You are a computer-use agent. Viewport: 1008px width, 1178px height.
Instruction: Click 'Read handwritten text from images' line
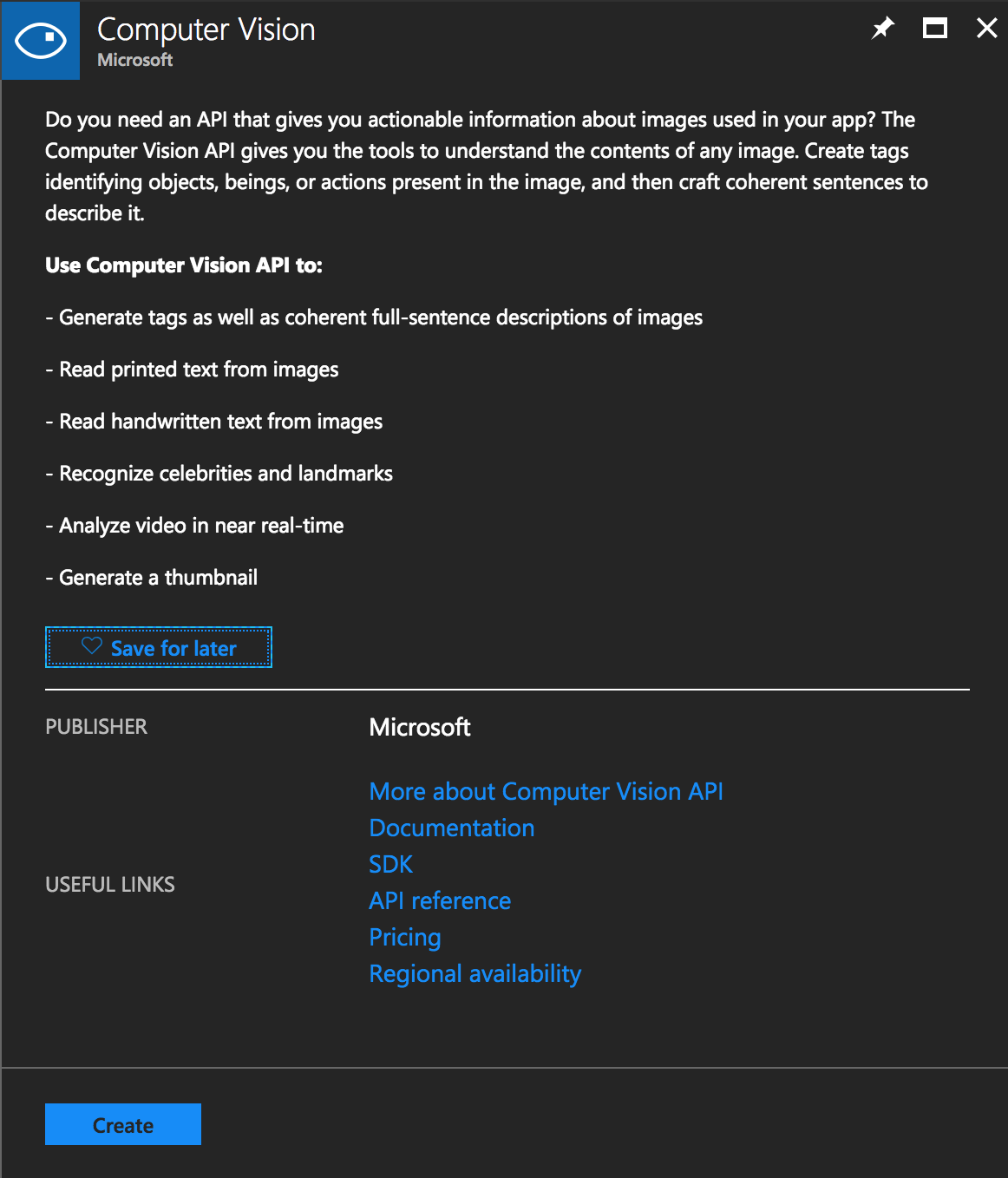tap(214, 422)
